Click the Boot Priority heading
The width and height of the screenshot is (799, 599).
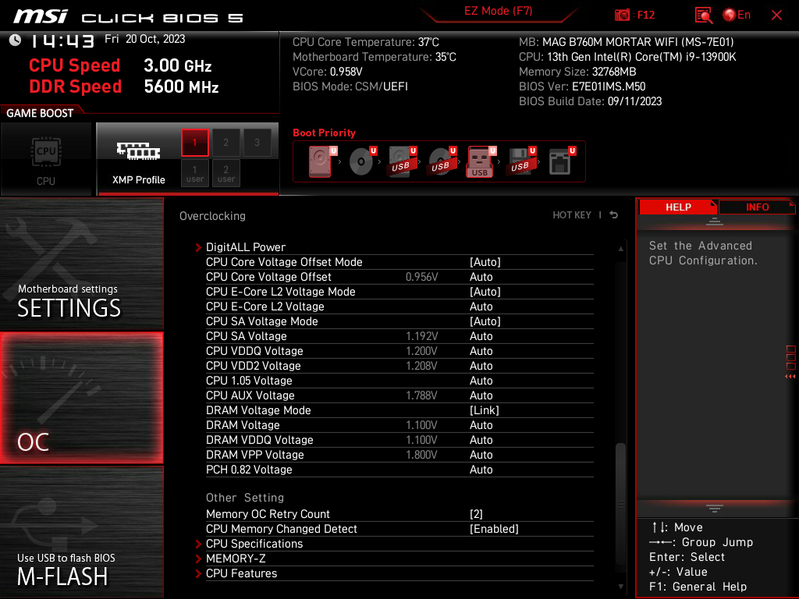[x=324, y=133]
